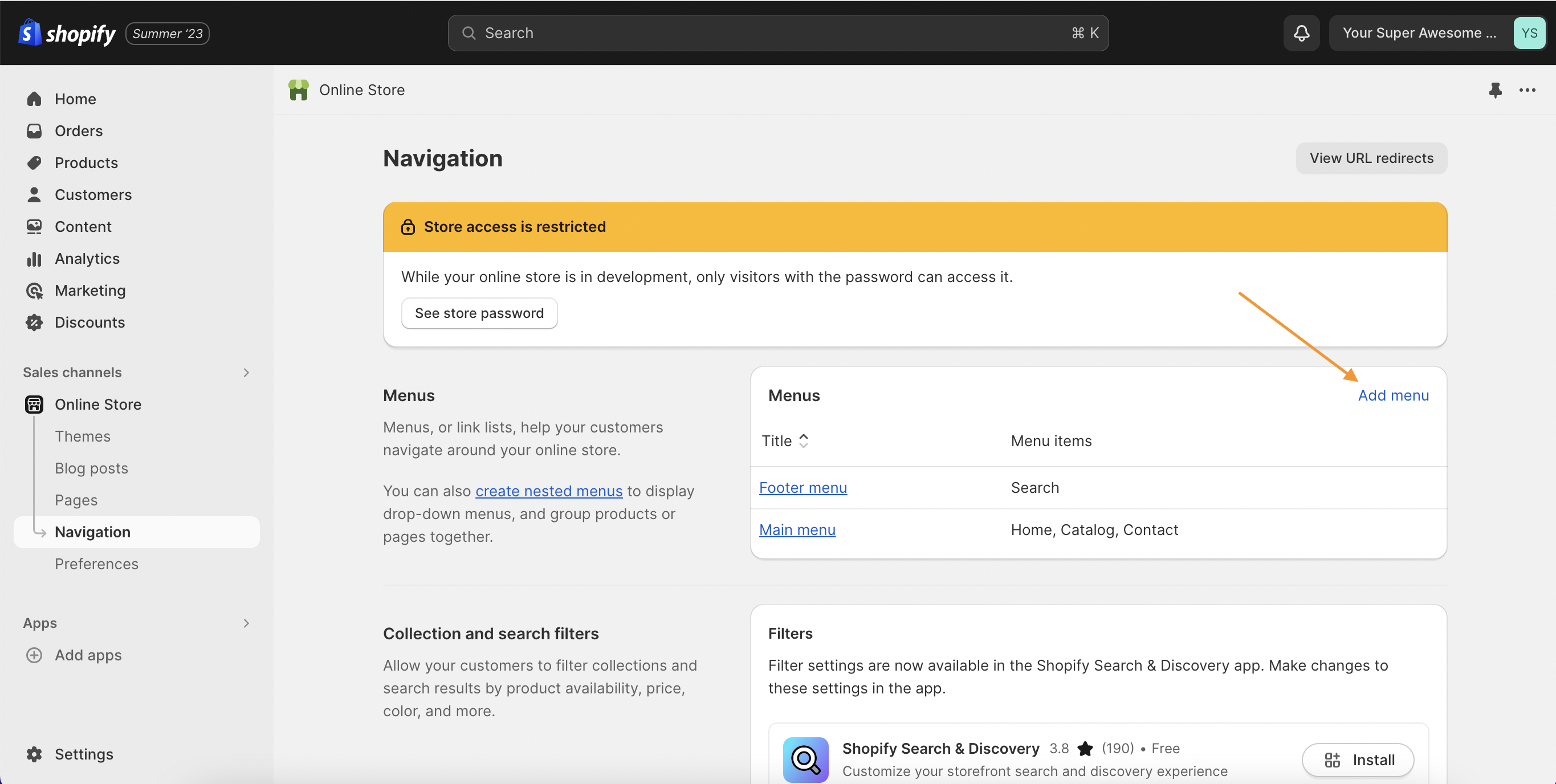Viewport: 1556px width, 784px height.
Task: Open the Orders section
Action: pos(79,130)
